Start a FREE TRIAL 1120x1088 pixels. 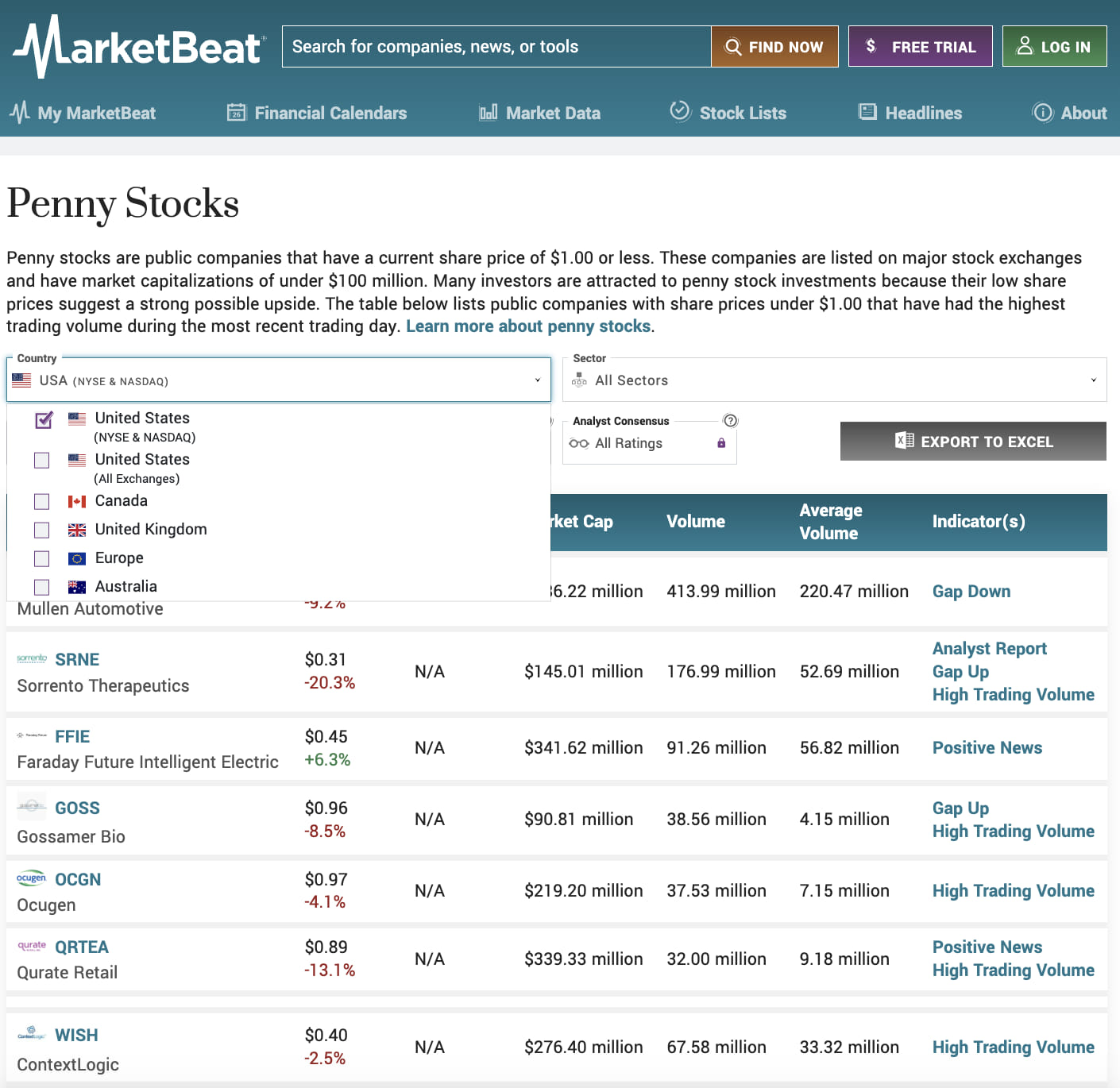pos(921,47)
